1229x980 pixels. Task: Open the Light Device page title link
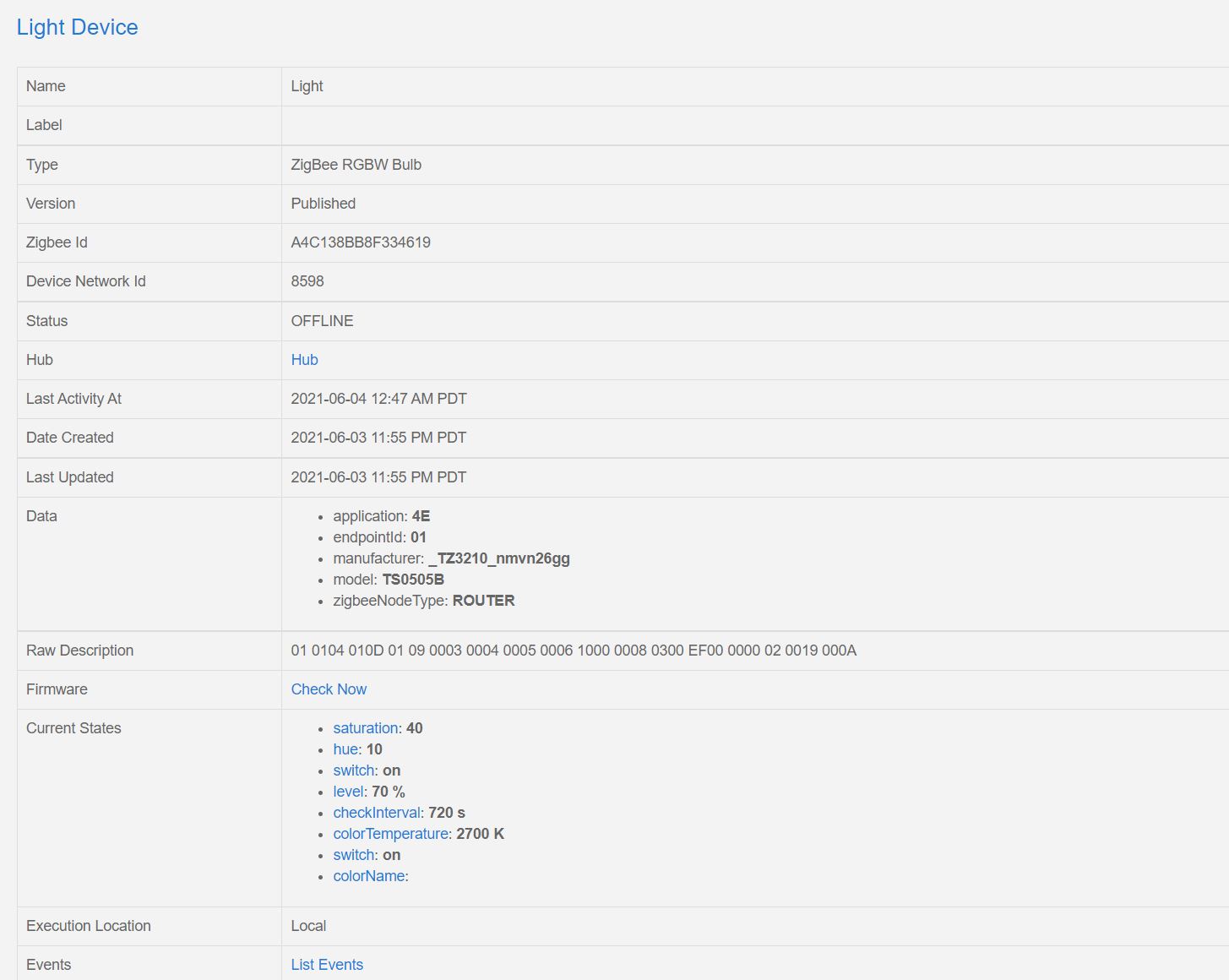point(77,27)
